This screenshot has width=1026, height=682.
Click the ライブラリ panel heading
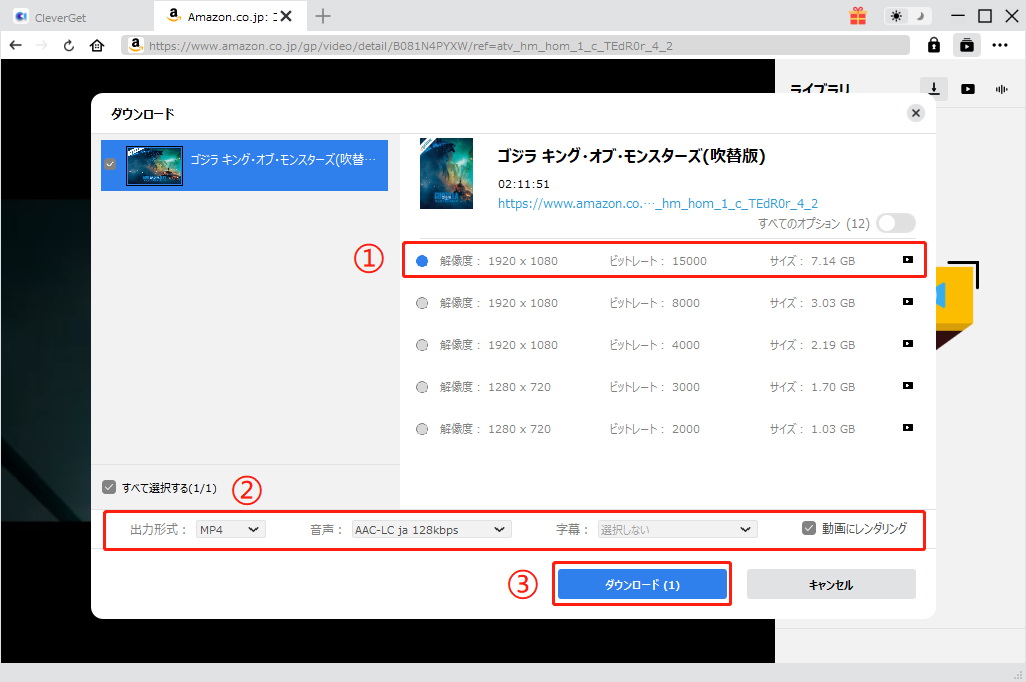click(820, 88)
